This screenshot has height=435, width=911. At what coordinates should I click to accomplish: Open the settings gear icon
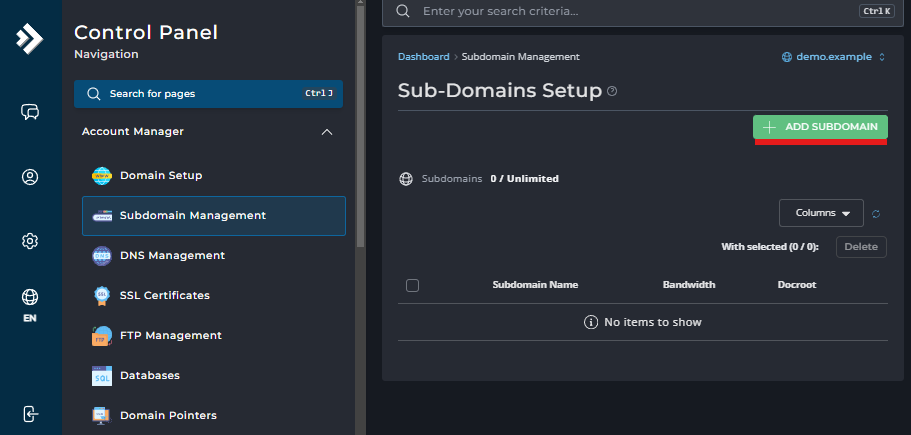pyautogui.click(x=30, y=241)
